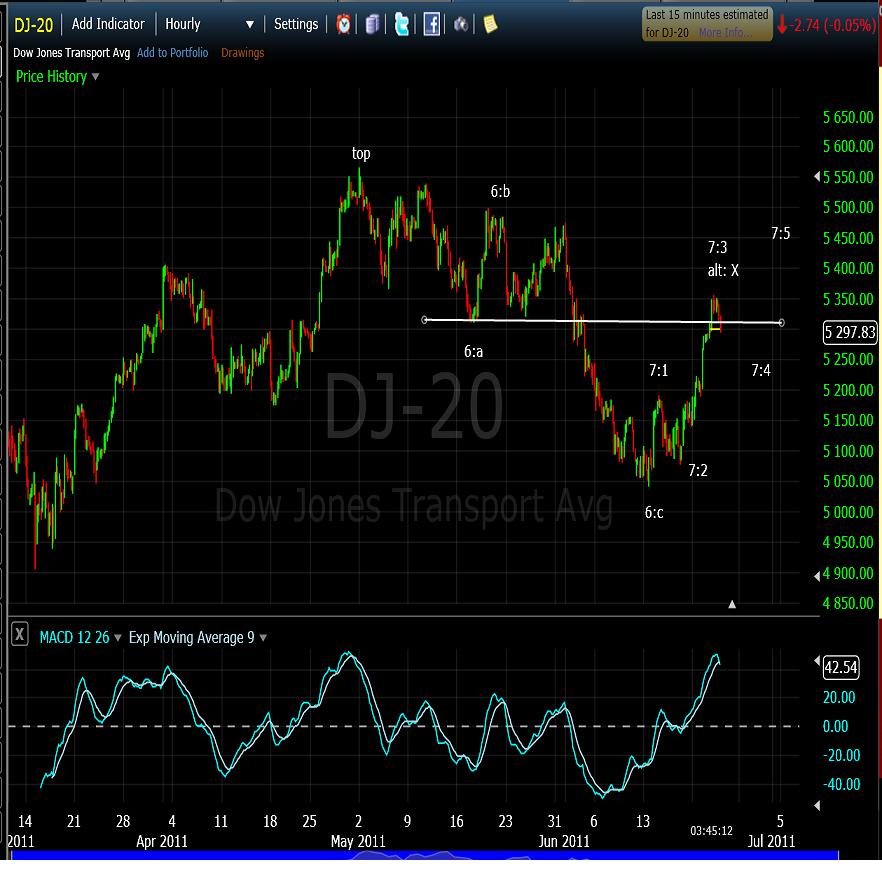882x877 pixels.
Task: Click the 'Apr 2011' date axis label
Action: click(162, 842)
